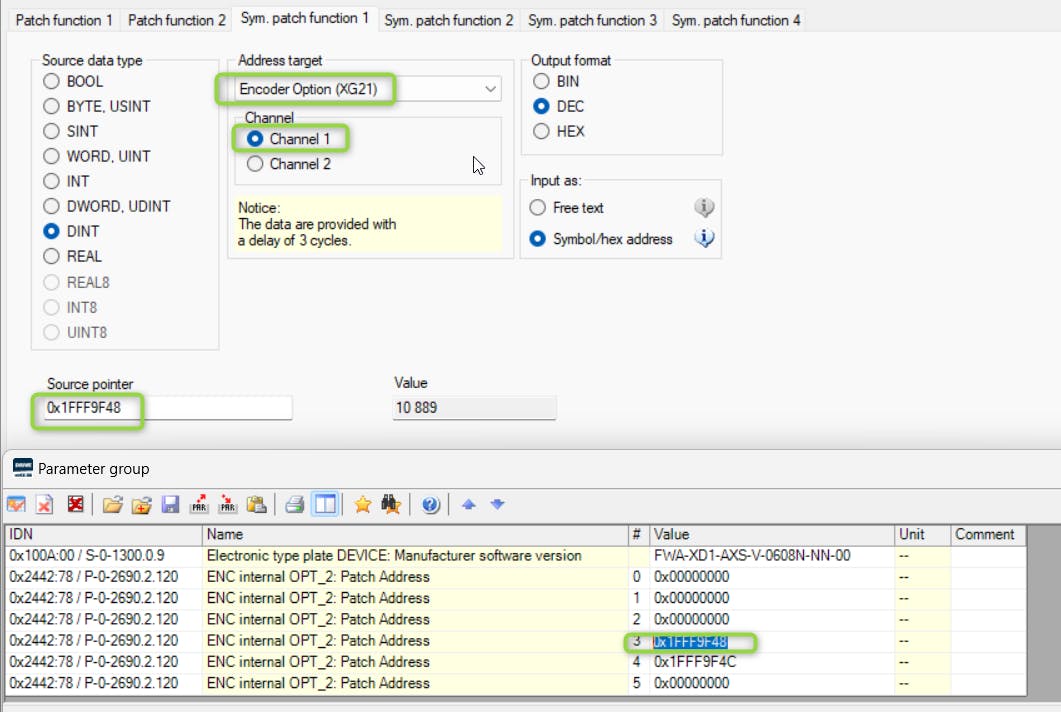Click info icon beside Symbol/hex address
Image resolution: width=1061 pixels, height=712 pixels.
[704, 239]
